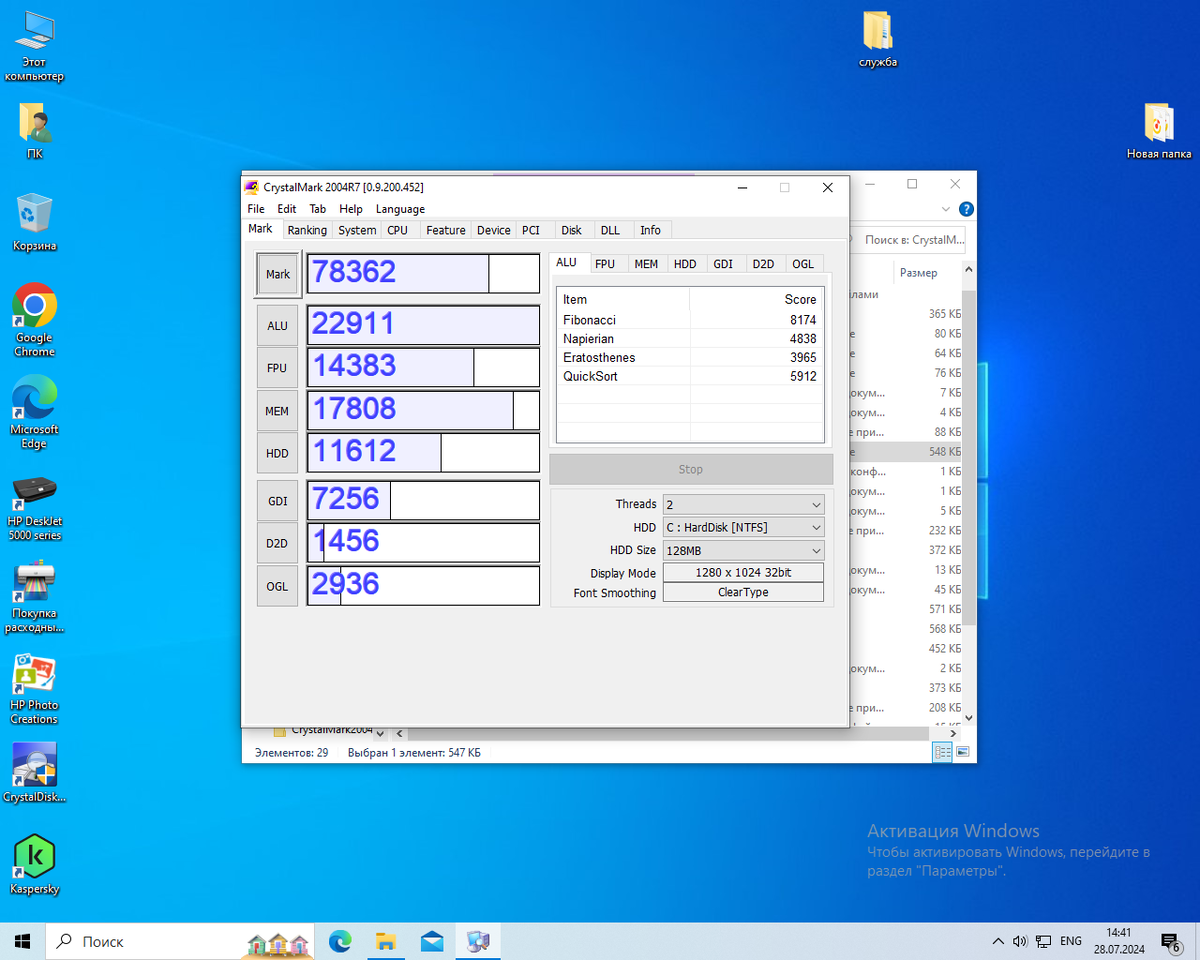Open the HDD Size dropdown
The height and width of the screenshot is (960, 1200).
743,550
